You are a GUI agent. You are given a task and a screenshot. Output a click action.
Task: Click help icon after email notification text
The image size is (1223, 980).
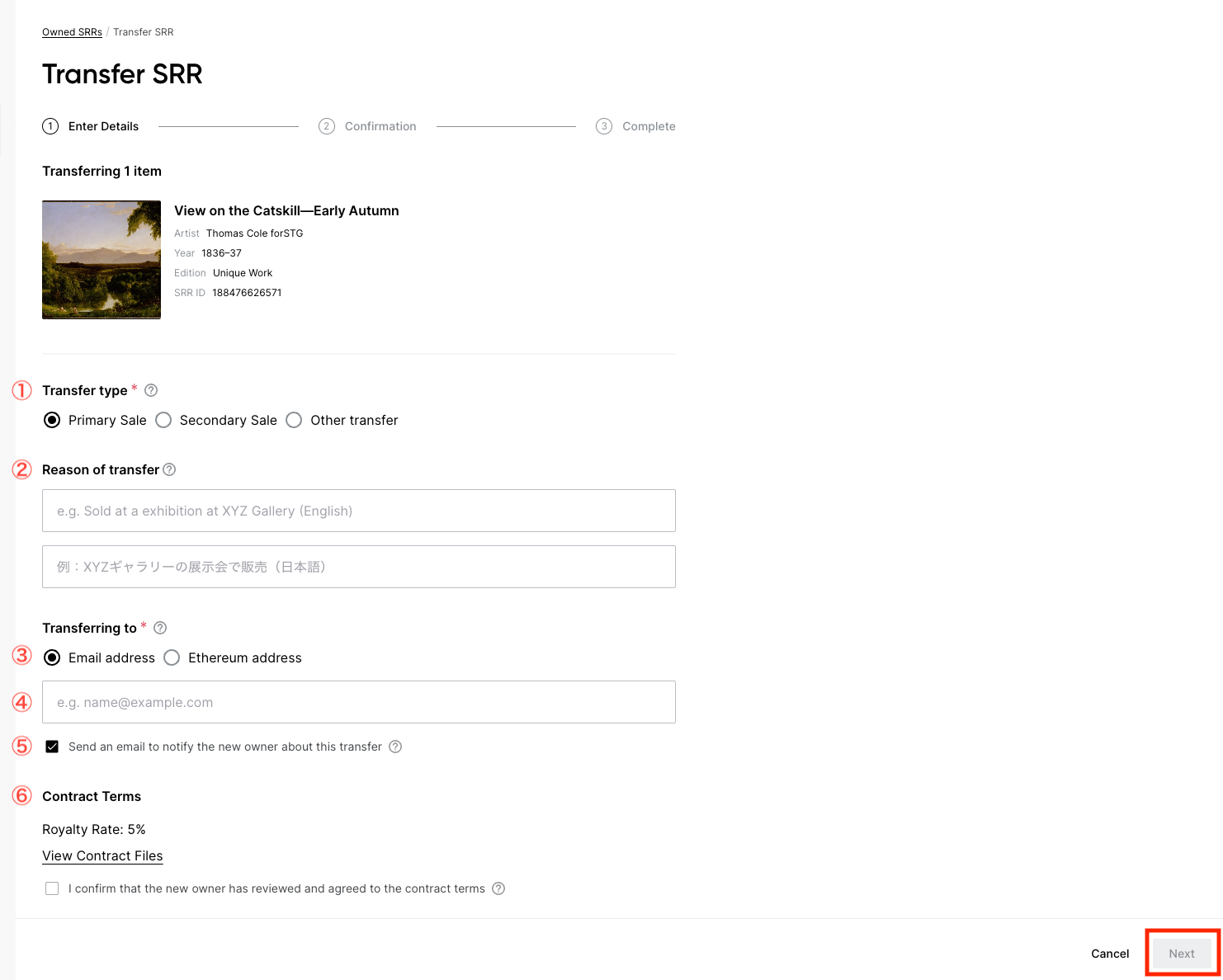point(395,747)
